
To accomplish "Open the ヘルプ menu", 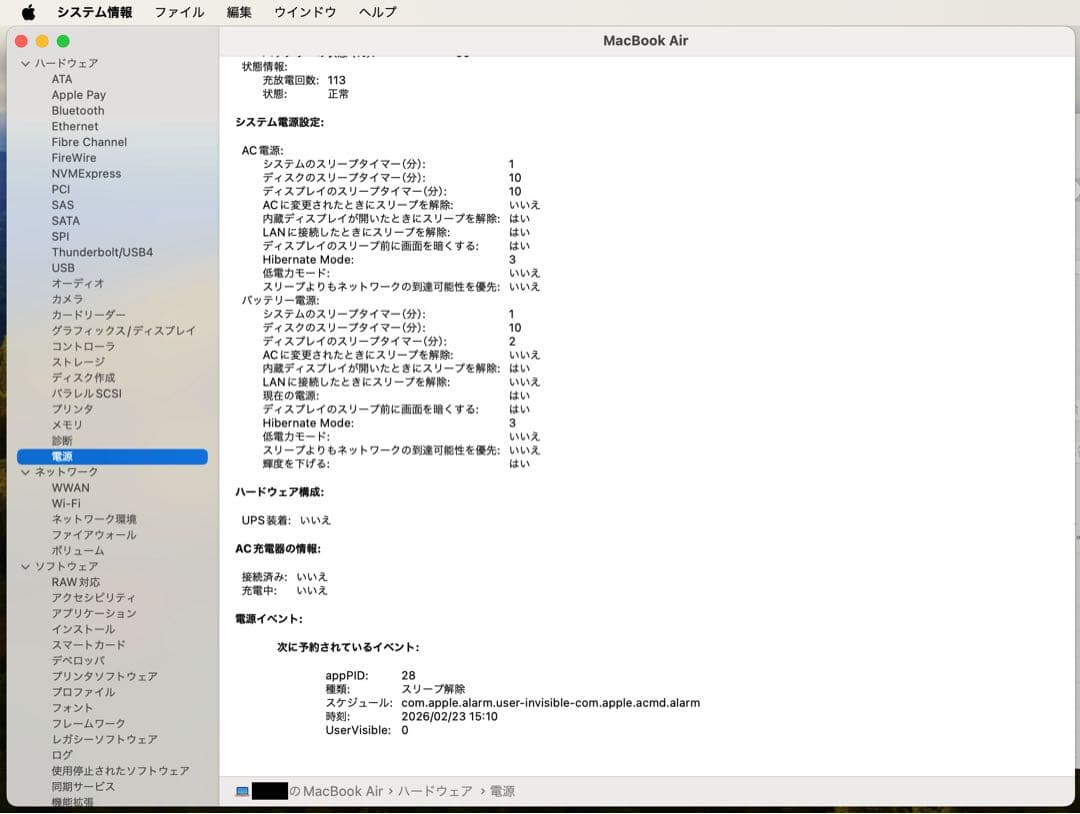I will tap(376, 12).
